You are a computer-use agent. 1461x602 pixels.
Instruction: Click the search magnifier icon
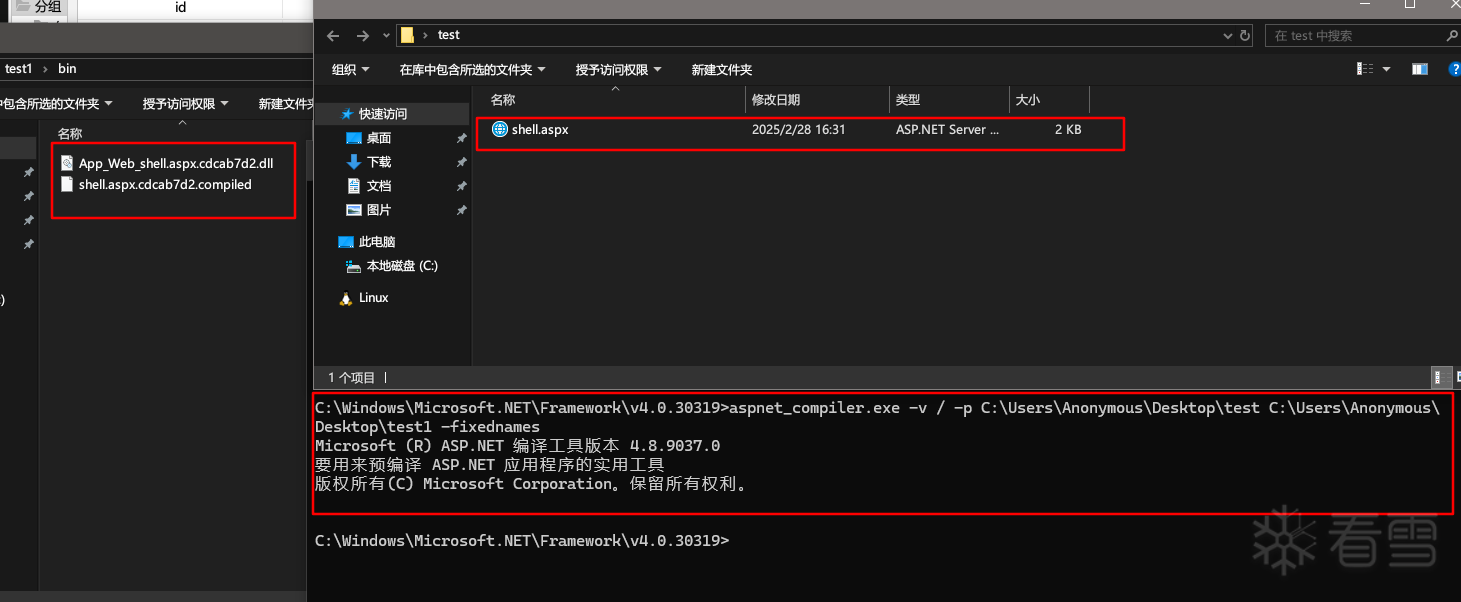(1452, 35)
